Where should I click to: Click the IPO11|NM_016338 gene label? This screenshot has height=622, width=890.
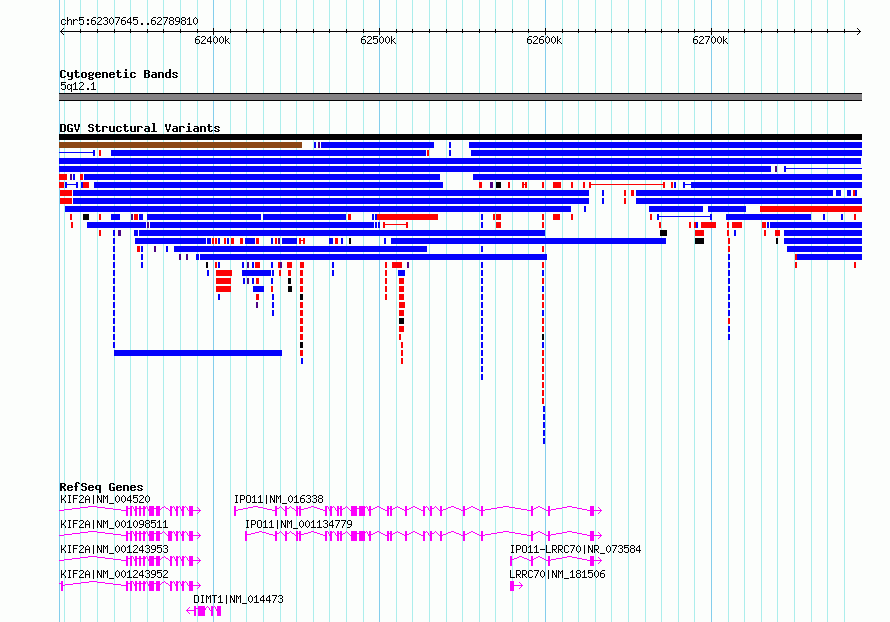[279, 499]
